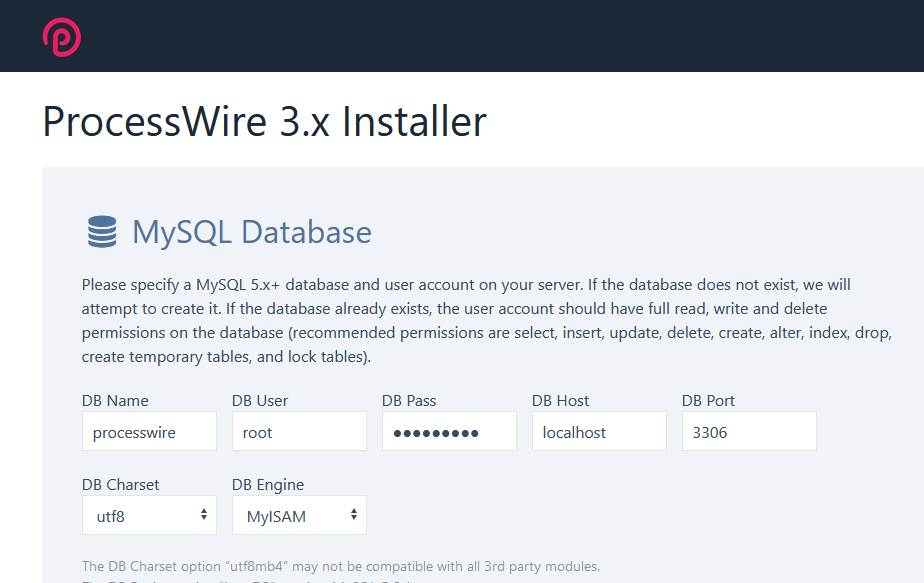Click the "DB Name" label
Image resolution: width=924 pixels, height=583 pixels.
115,401
